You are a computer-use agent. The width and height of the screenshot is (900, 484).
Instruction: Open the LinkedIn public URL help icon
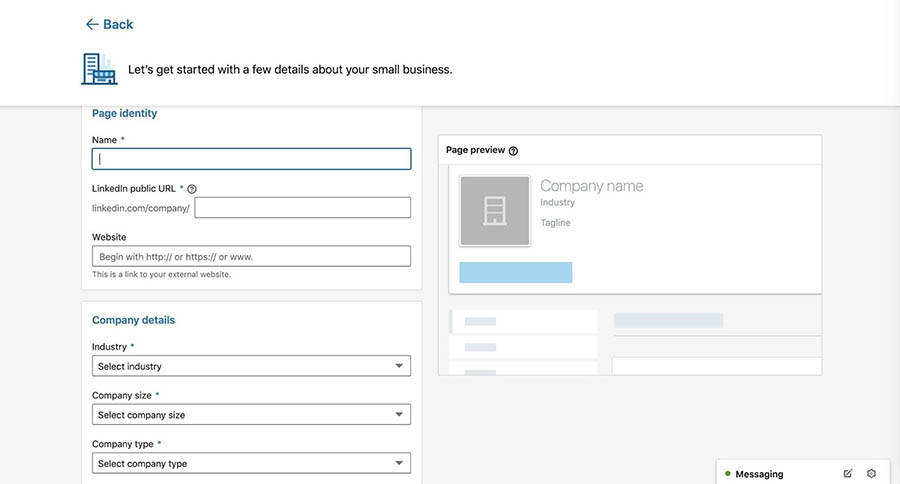pyautogui.click(x=192, y=188)
